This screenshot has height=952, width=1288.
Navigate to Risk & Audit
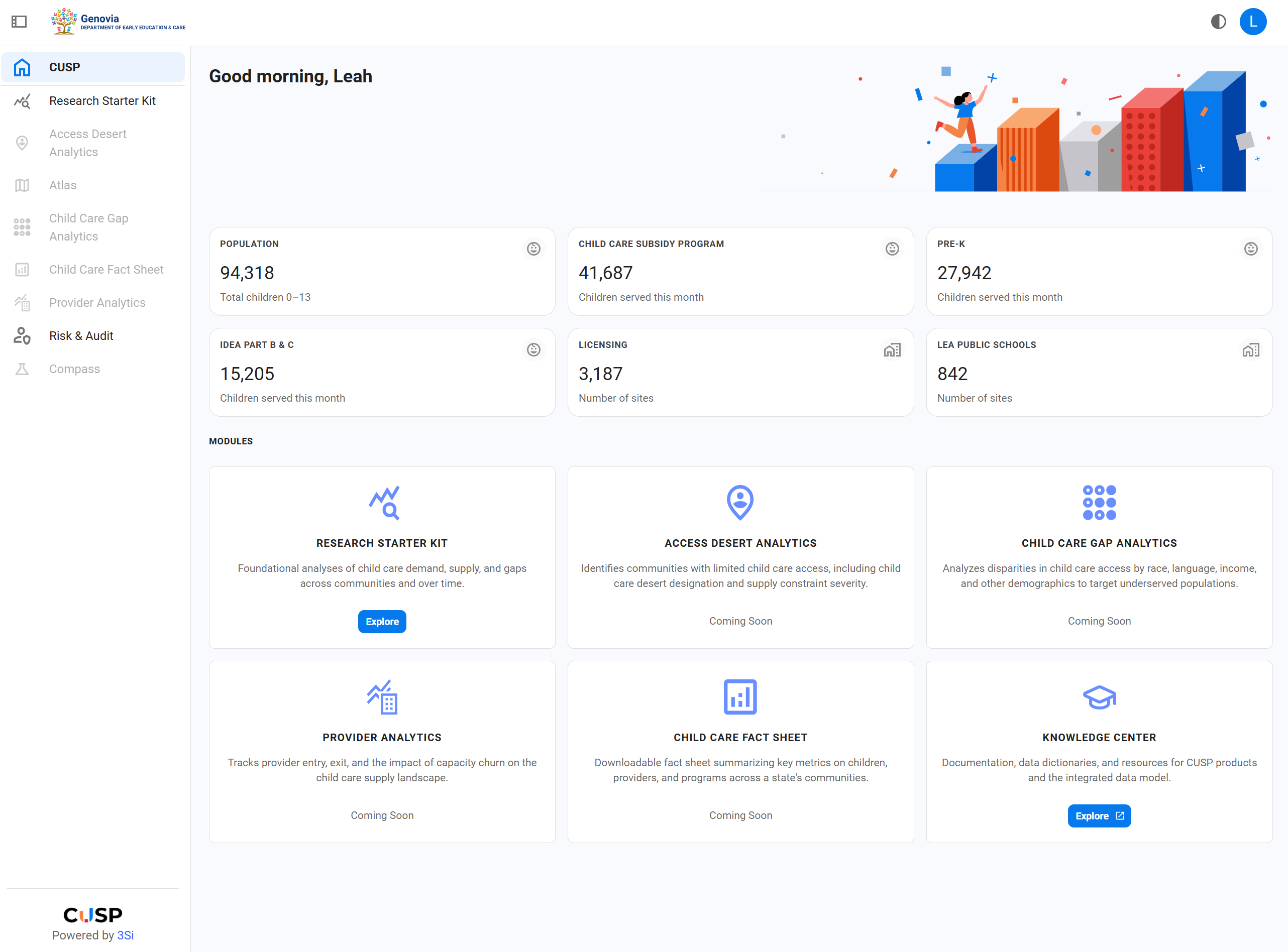pyautogui.click(x=93, y=336)
